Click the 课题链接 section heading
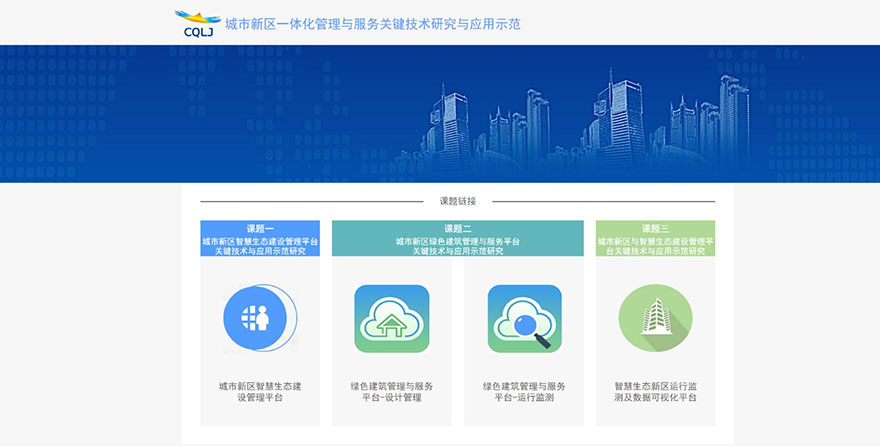This screenshot has width=880, height=446. (458, 201)
